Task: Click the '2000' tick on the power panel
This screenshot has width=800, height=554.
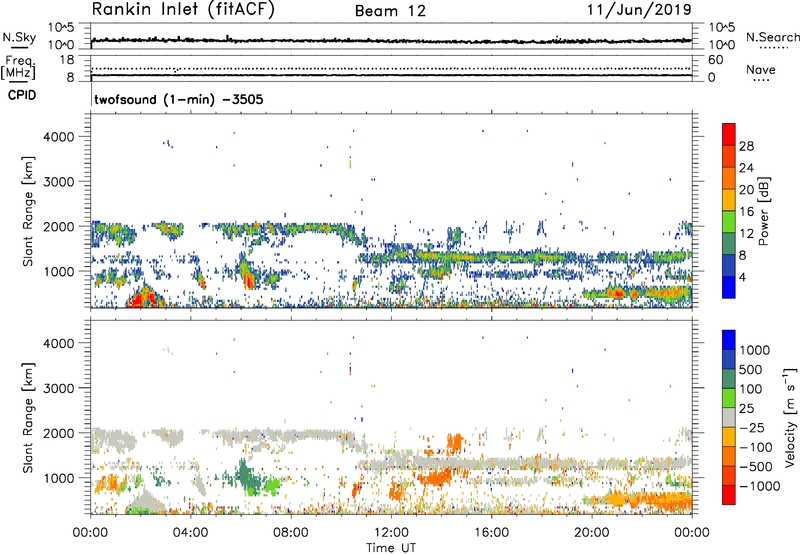Action: pos(59,226)
